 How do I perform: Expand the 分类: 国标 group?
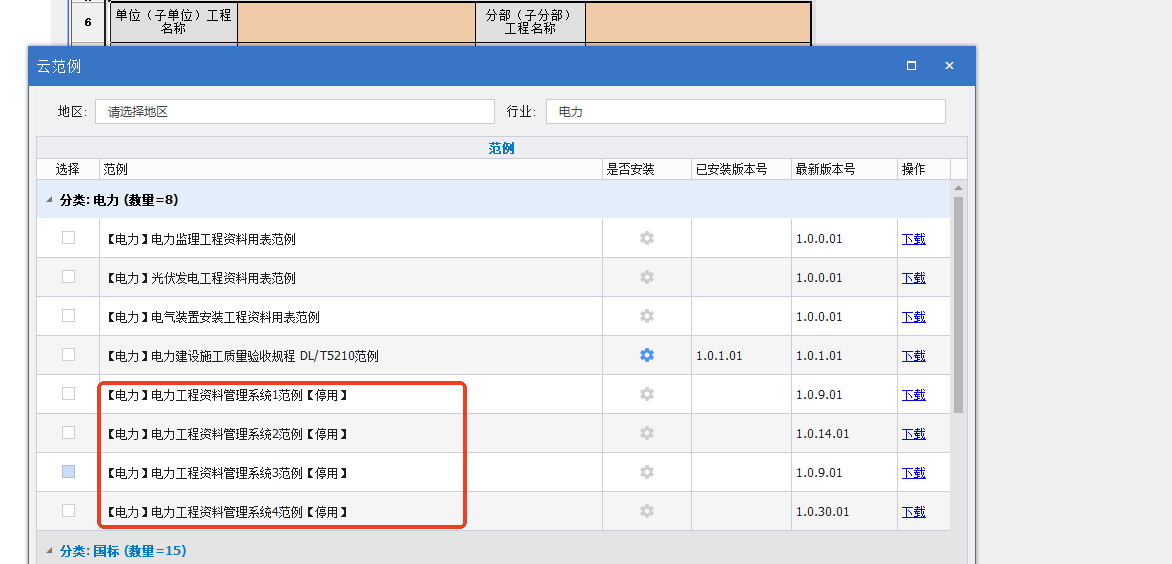[49, 551]
